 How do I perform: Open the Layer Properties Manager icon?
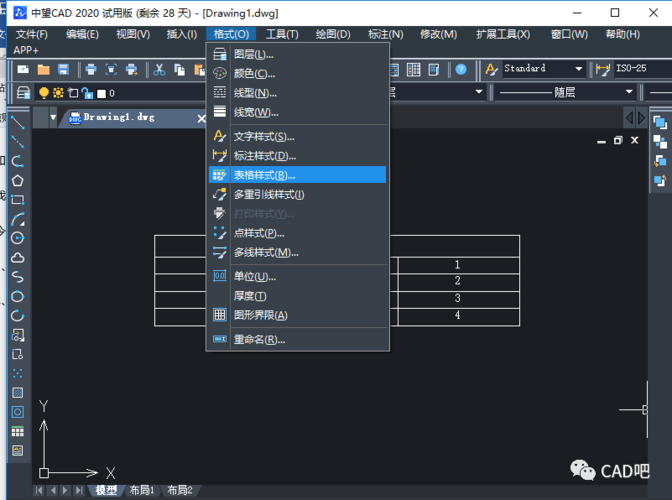[x=23, y=93]
